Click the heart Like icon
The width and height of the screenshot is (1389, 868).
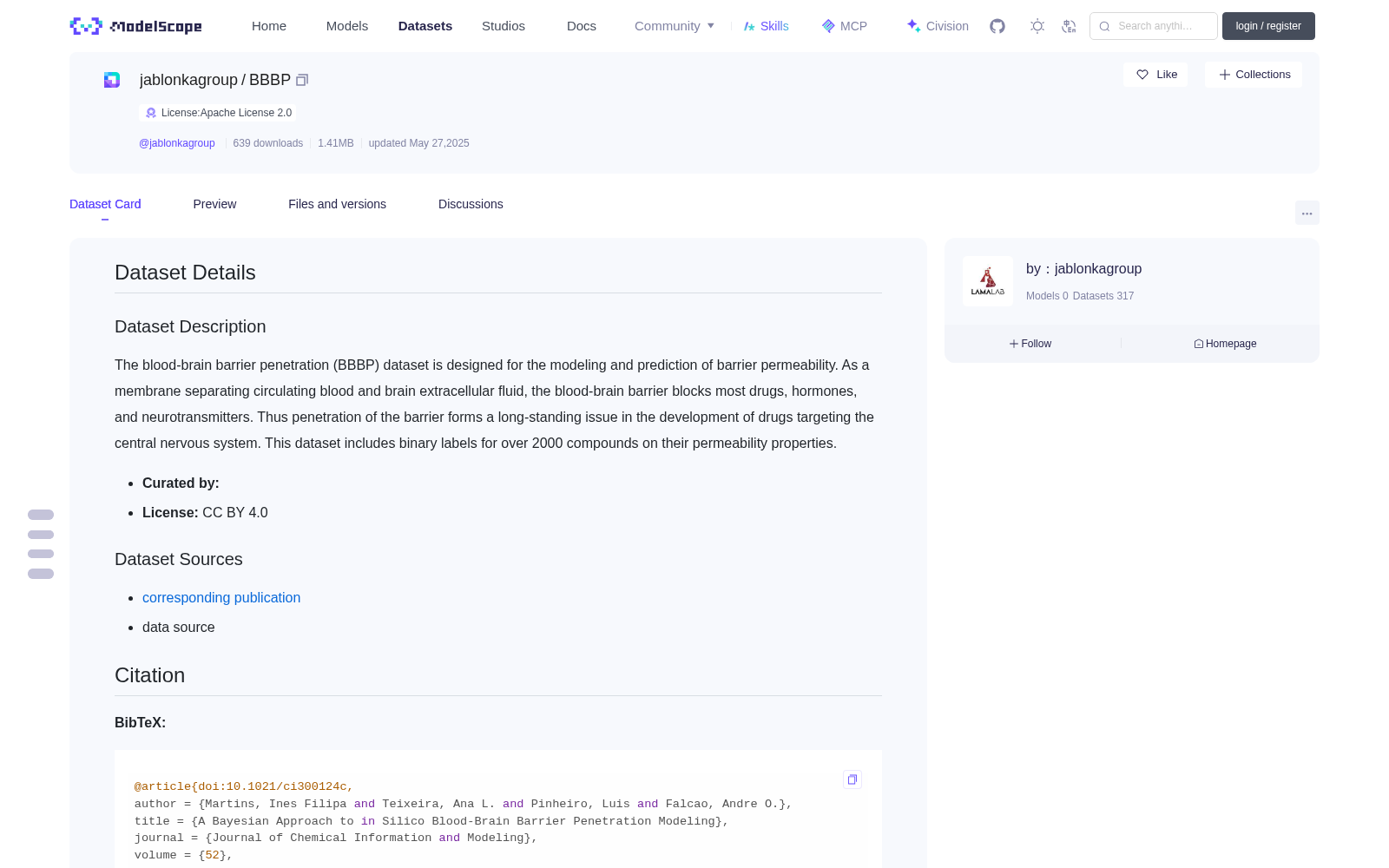tap(1142, 75)
